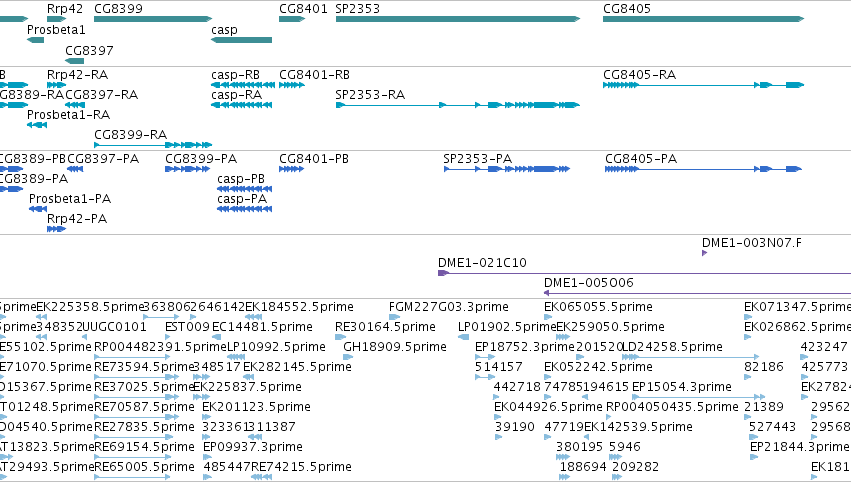Open the CG8389-PB protein feature
The image size is (851, 482).
(x=33, y=159)
